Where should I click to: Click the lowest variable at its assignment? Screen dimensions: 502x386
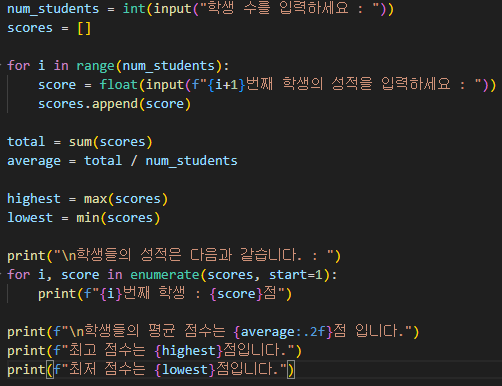pyautogui.click(x=30, y=218)
